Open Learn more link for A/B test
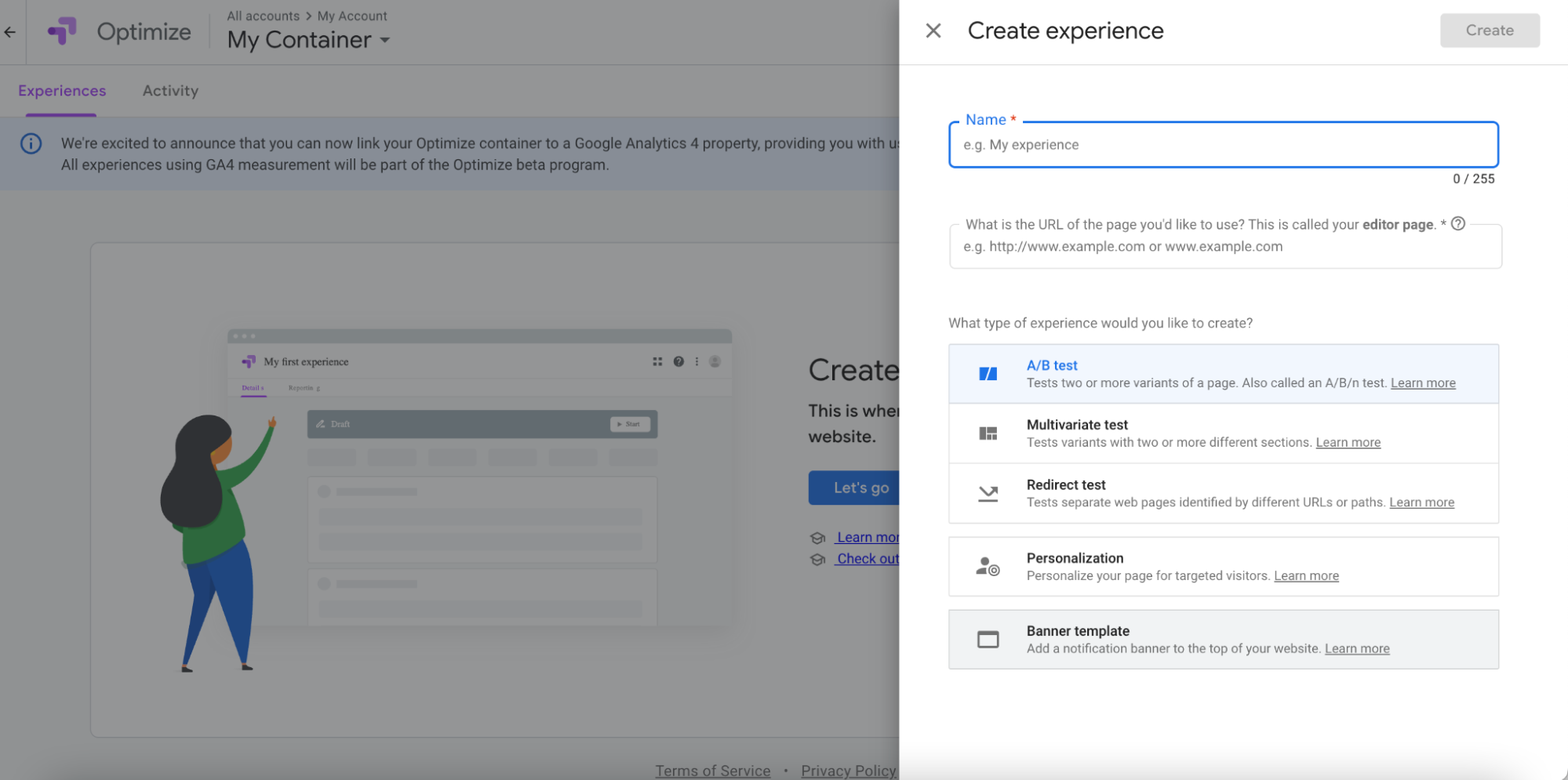 (1423, 383)
